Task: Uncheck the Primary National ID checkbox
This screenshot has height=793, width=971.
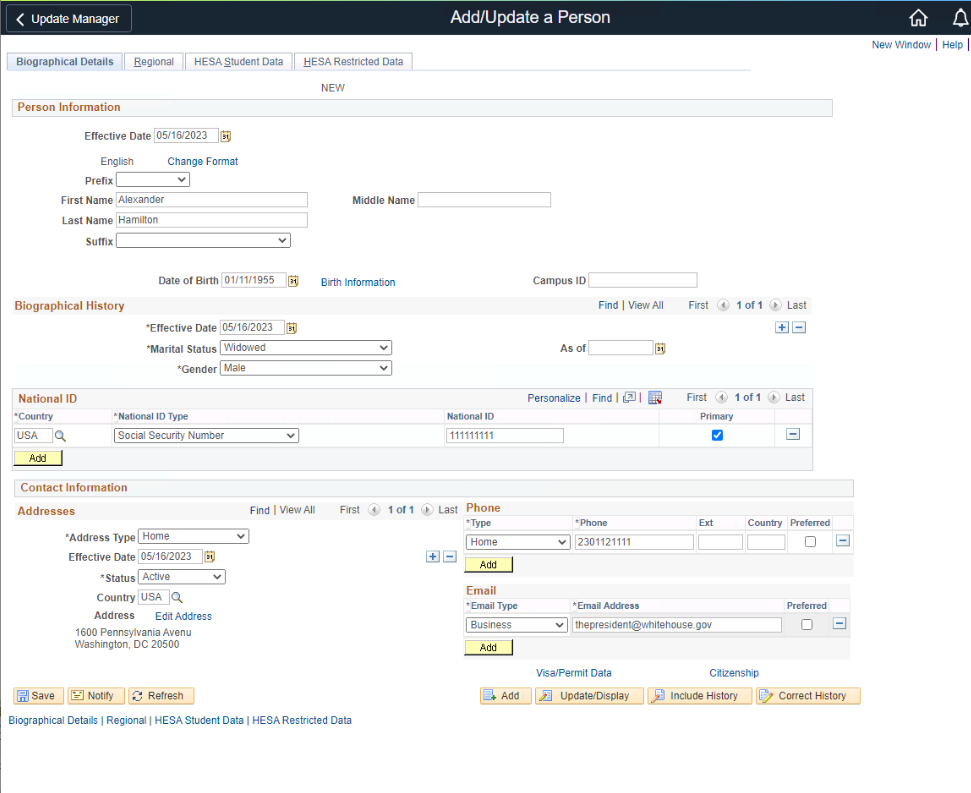Action: click(717, 435)
